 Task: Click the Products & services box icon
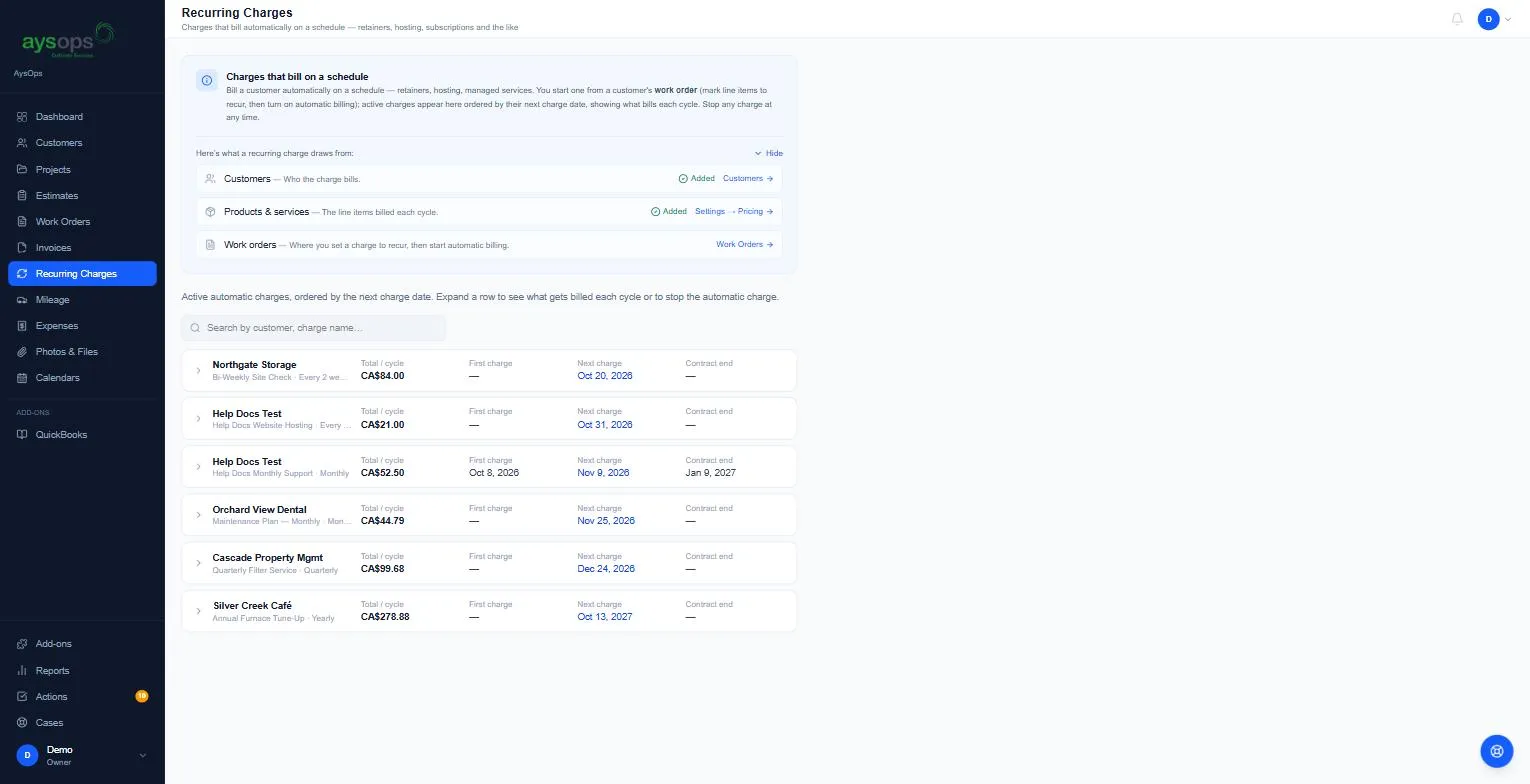pos(210,212)
